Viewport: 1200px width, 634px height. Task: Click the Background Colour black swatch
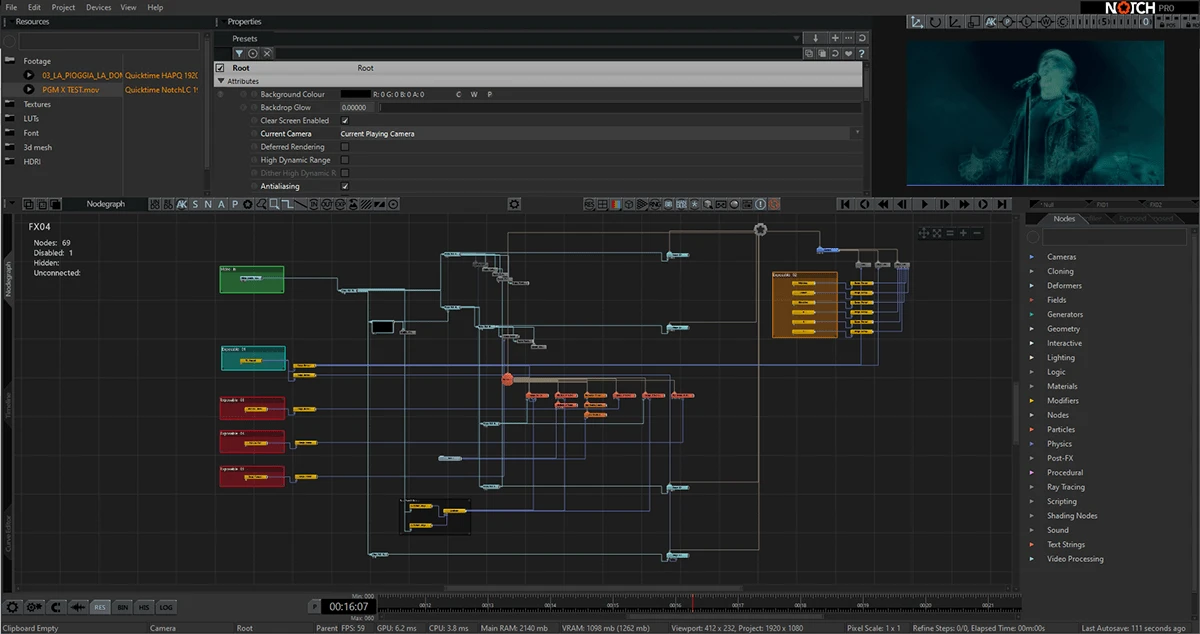pyautogui.click(x=355, y=94)
